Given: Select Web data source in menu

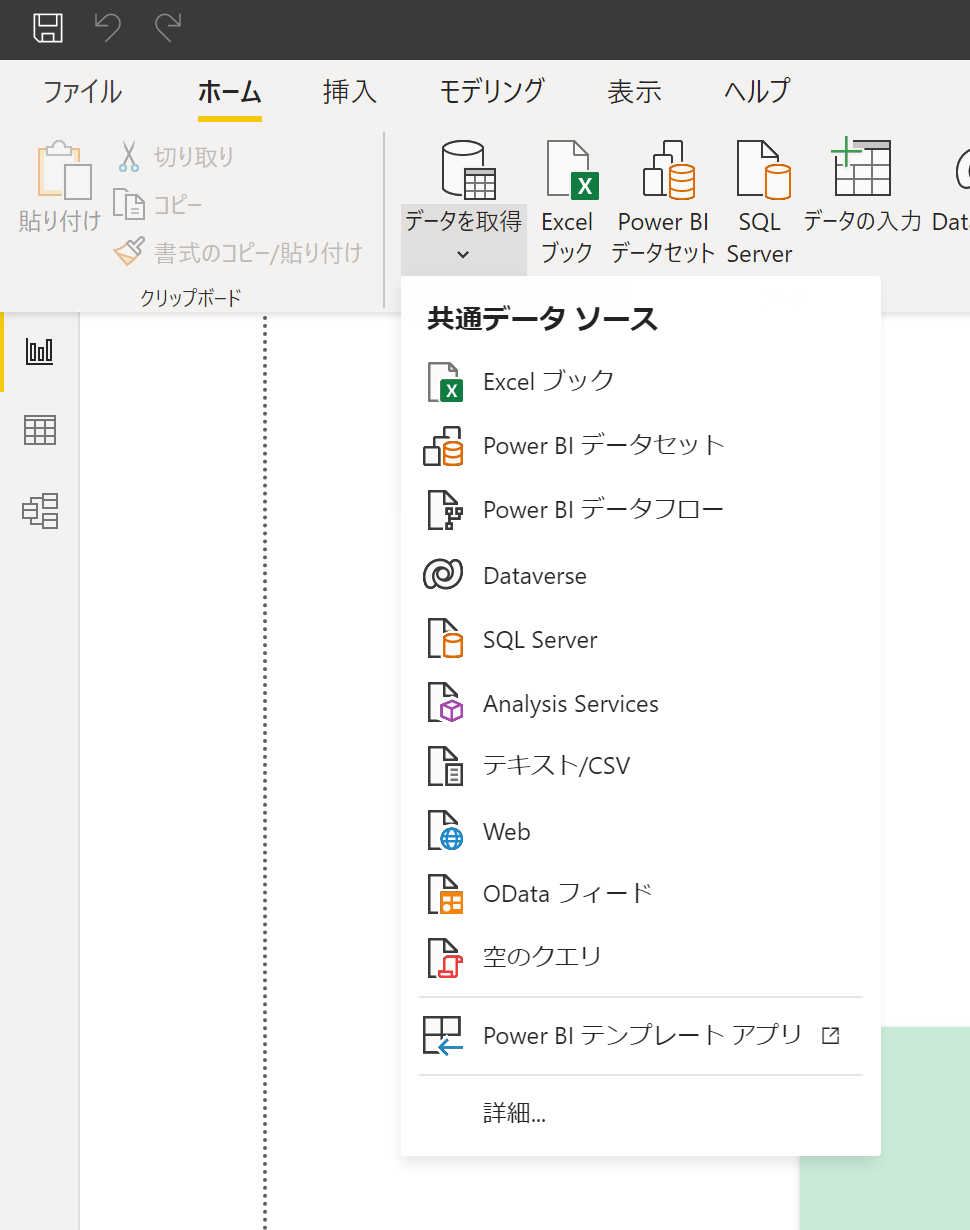Looking at the screenshot, I should 507,832.
